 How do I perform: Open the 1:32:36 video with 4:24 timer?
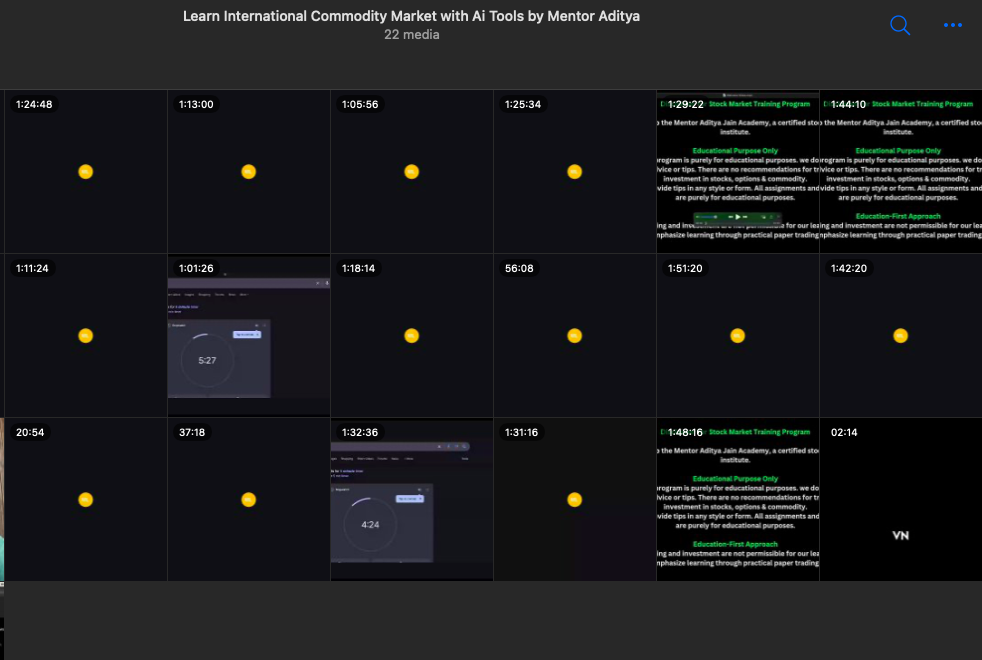click(x=411, y=500)
